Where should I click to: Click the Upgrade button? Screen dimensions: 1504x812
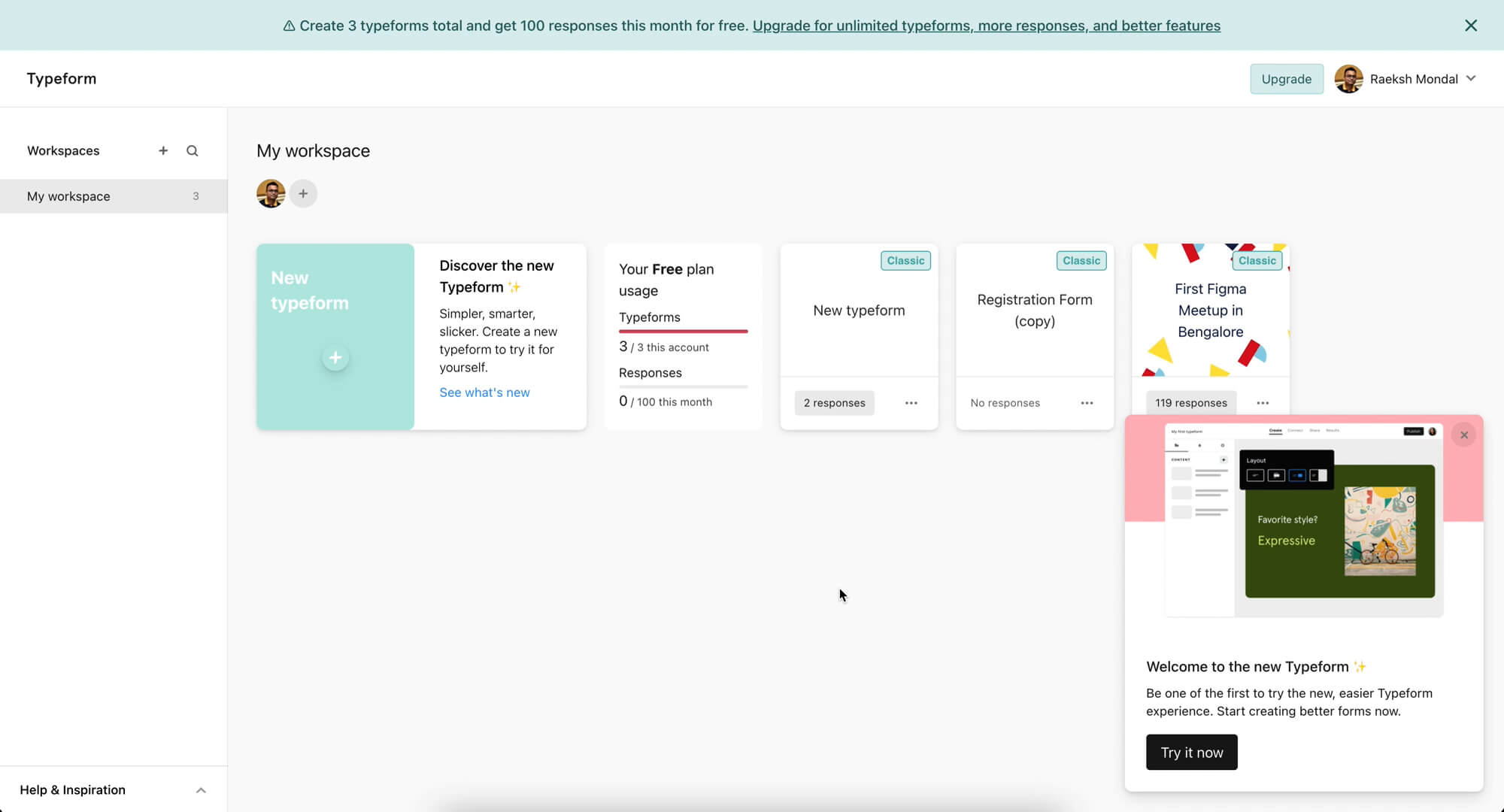pos(1286,79)
